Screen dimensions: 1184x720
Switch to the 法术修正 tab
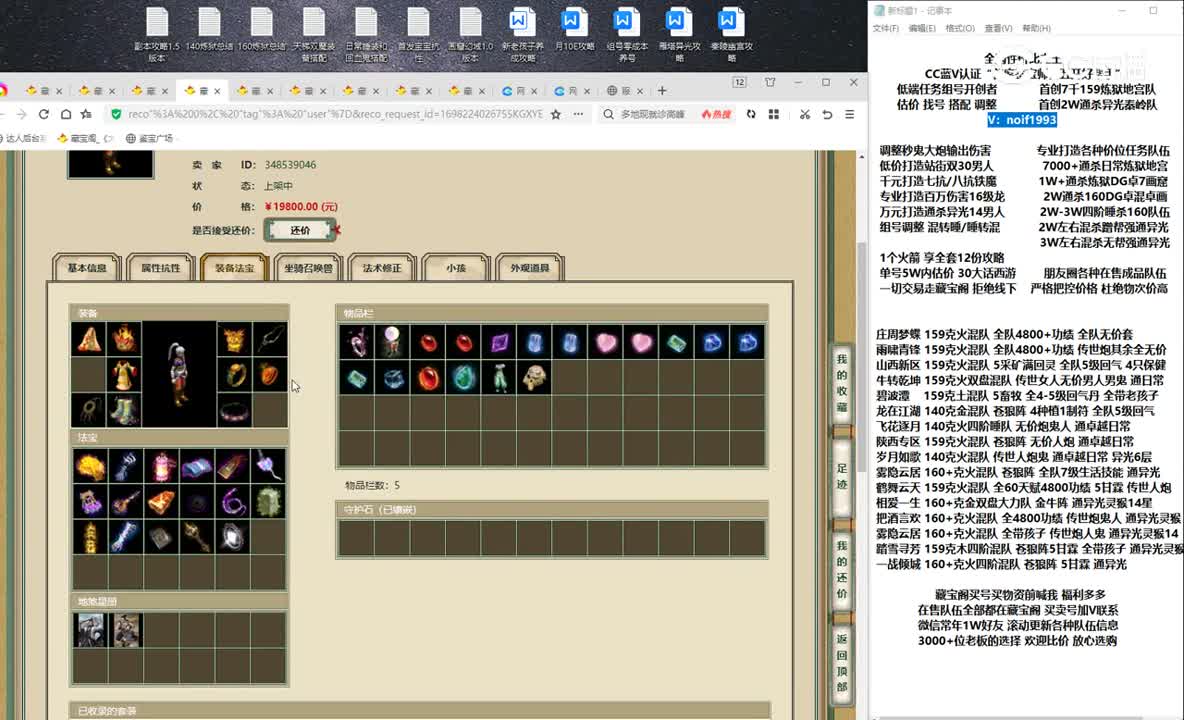382,268
